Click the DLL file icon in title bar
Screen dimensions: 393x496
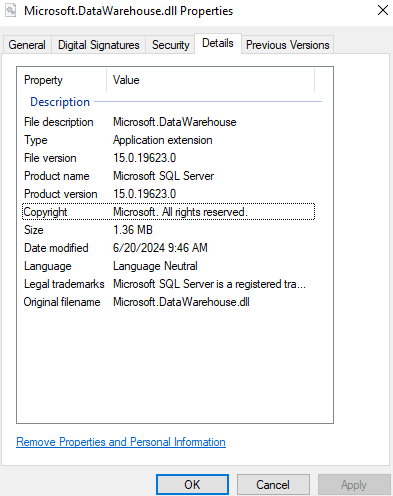pos(10,10)
